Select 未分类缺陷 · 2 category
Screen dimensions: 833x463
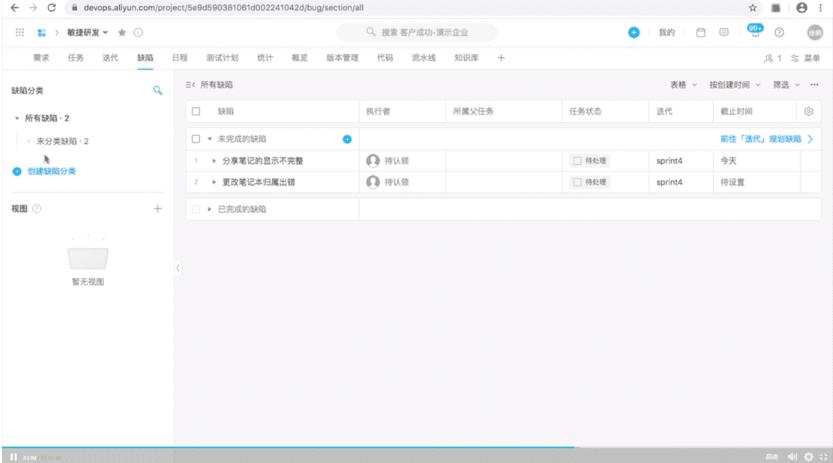click(x=62, y=141)
